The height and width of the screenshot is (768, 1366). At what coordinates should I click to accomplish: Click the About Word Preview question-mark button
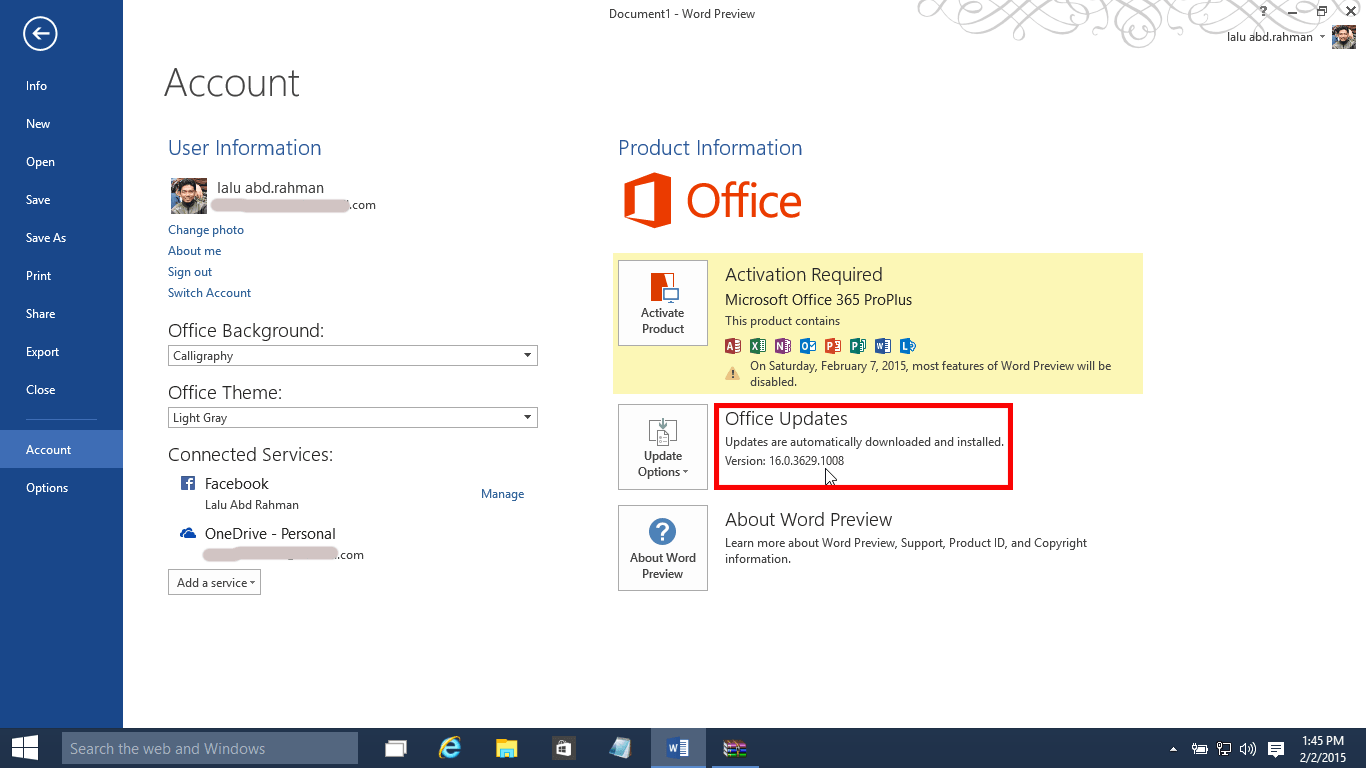pos(663,548)
